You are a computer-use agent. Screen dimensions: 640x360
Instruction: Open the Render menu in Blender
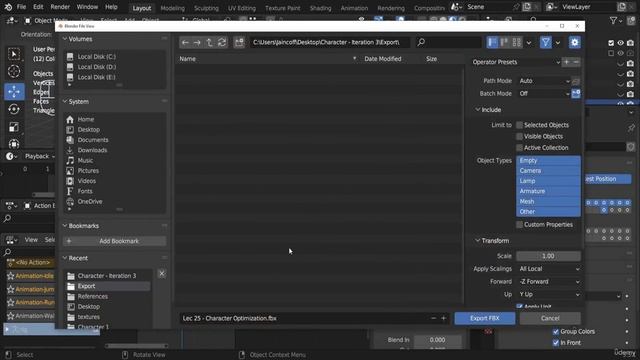tap(60, 7)
